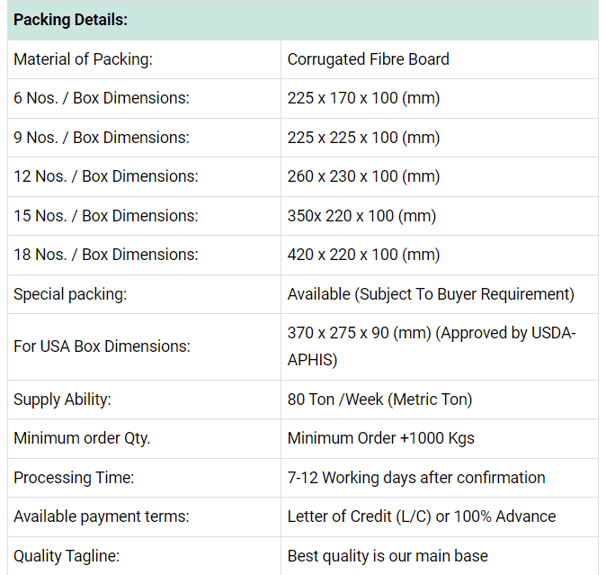Click the 18 Nos. Box Dimensions label
The width and height of the screenshot is (606, 575).
point(105,254)
